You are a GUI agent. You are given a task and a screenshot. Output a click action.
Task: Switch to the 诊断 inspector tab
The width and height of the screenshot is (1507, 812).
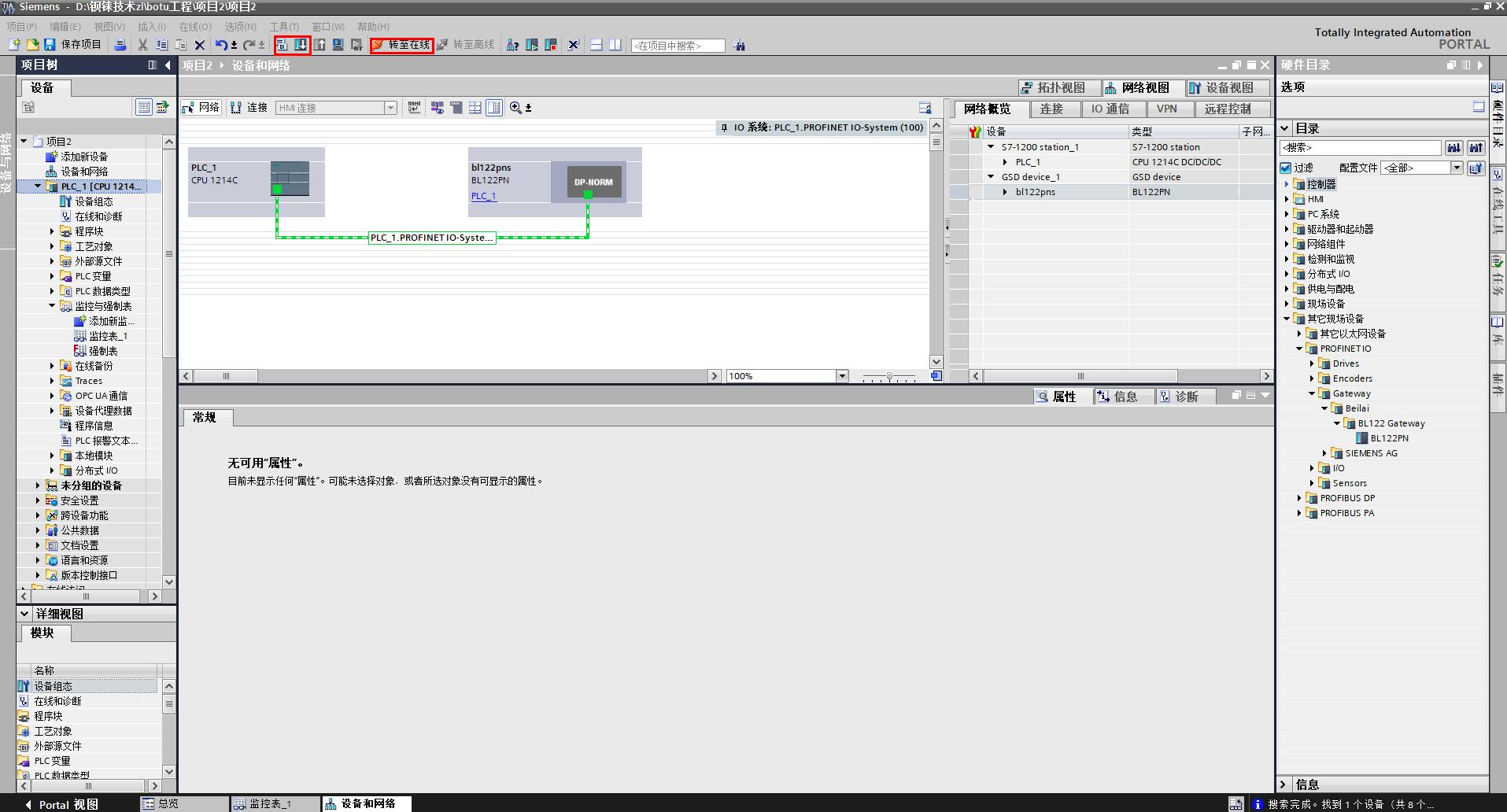[1186, 397]
